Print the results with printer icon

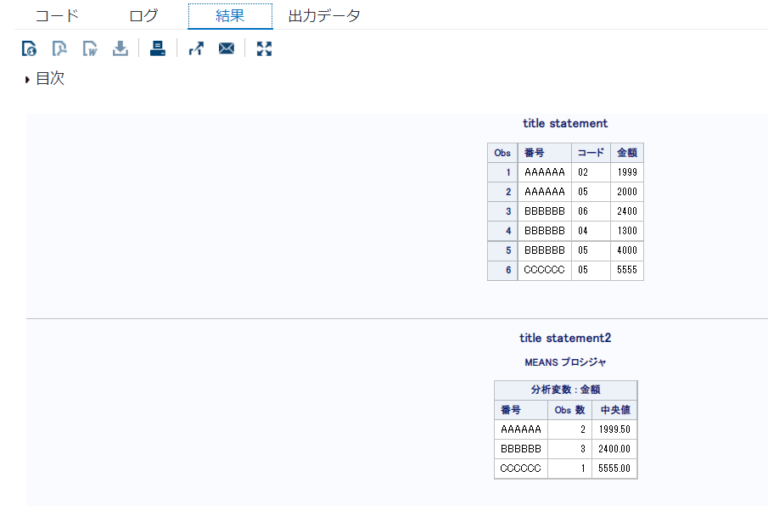pos(157,48)
